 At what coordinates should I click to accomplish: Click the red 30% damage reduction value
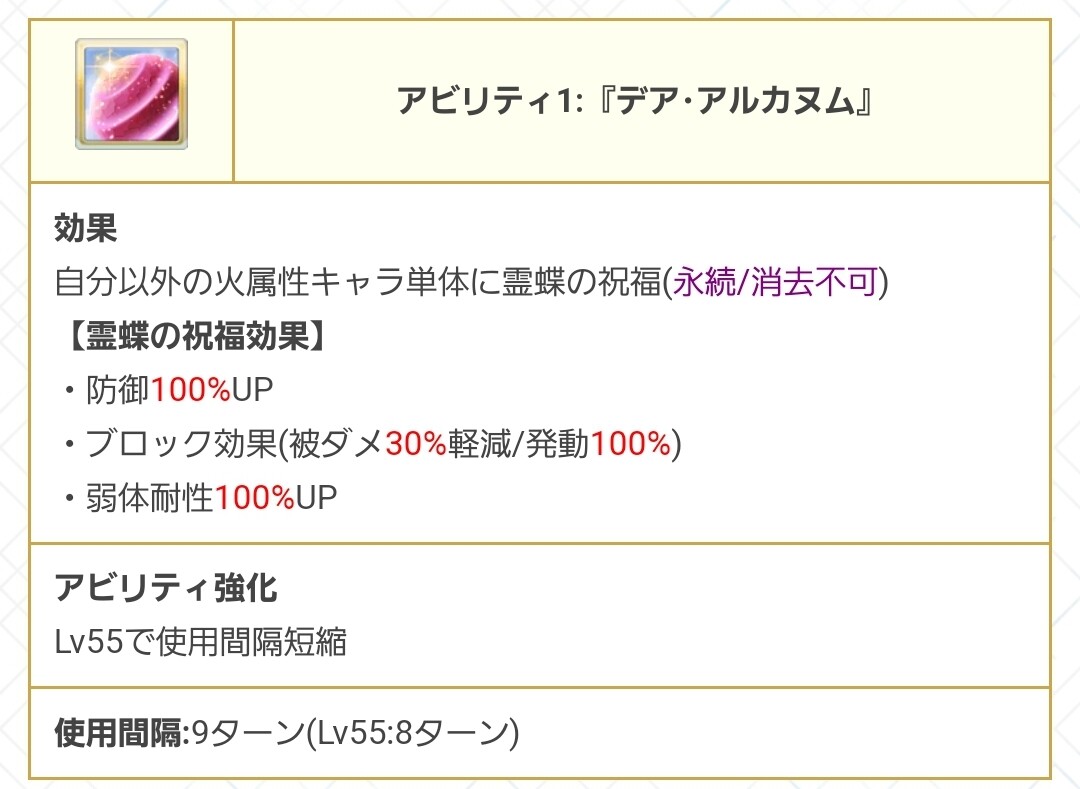[415, 444]
